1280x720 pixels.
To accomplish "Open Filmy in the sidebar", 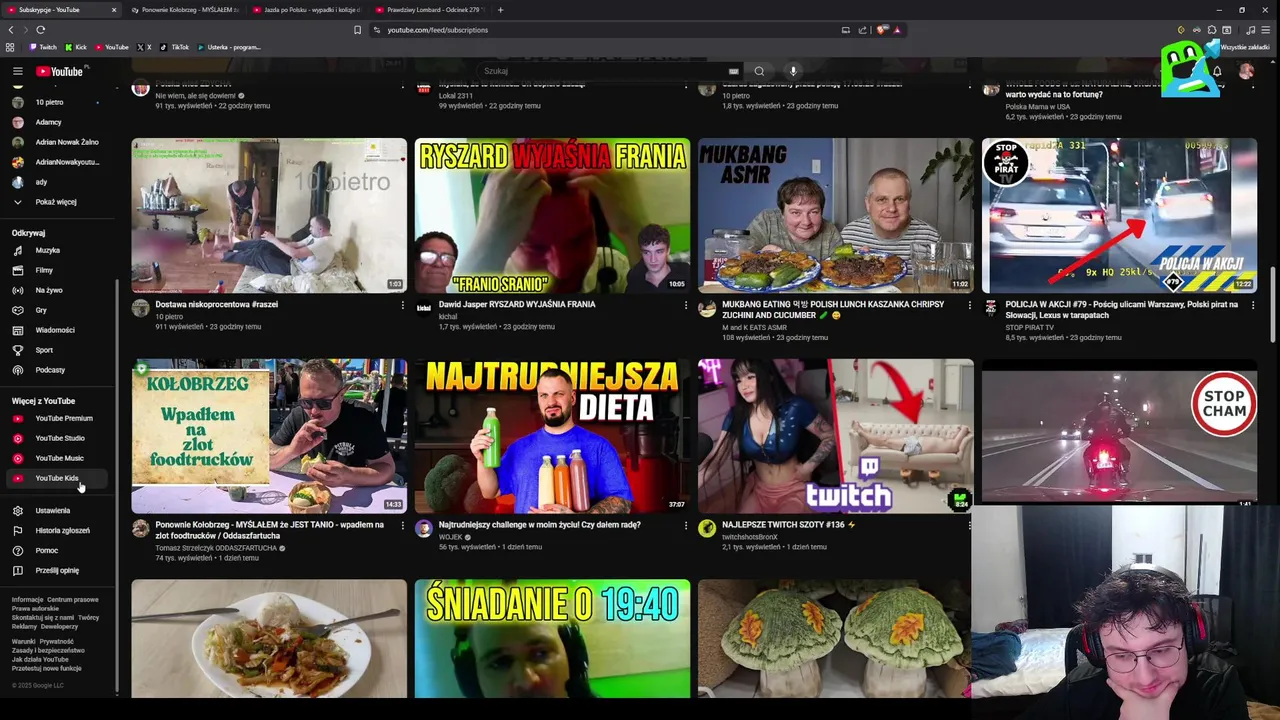I will point(57,270).
